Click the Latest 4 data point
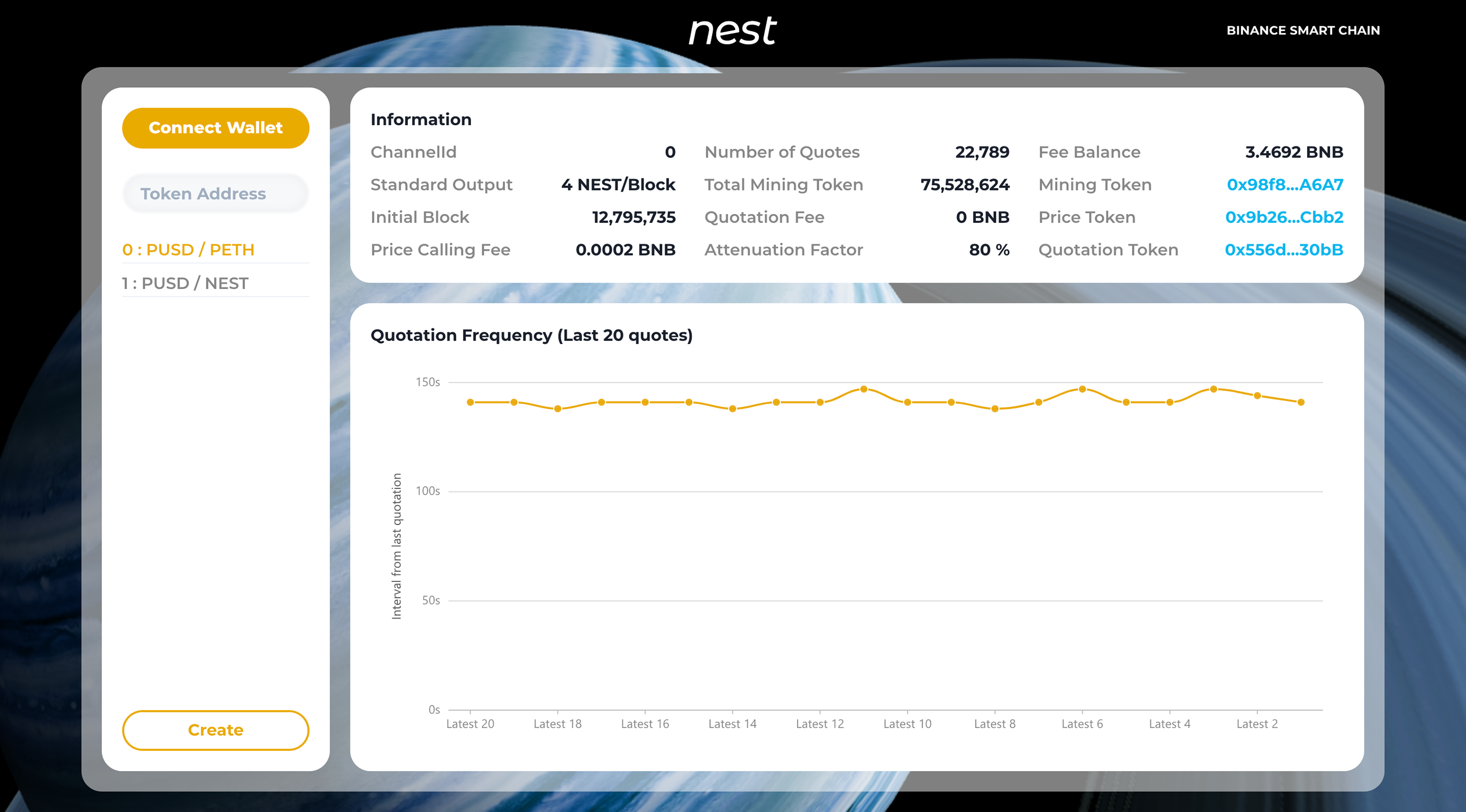Viewport: 1466px width, 812px height. (1169, 403)
